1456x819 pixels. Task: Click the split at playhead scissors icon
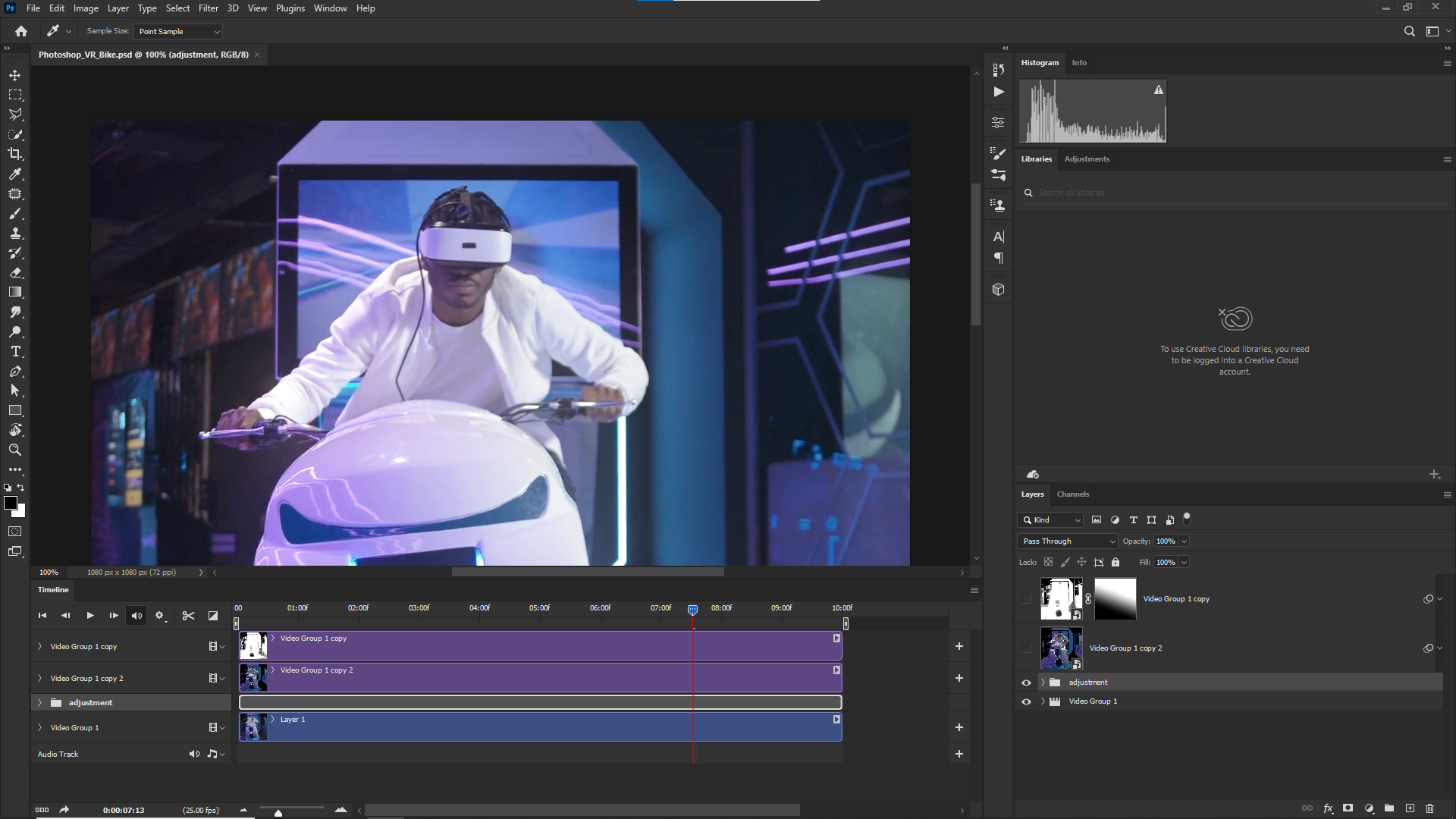pyautogui.click(x=188, y=616)
